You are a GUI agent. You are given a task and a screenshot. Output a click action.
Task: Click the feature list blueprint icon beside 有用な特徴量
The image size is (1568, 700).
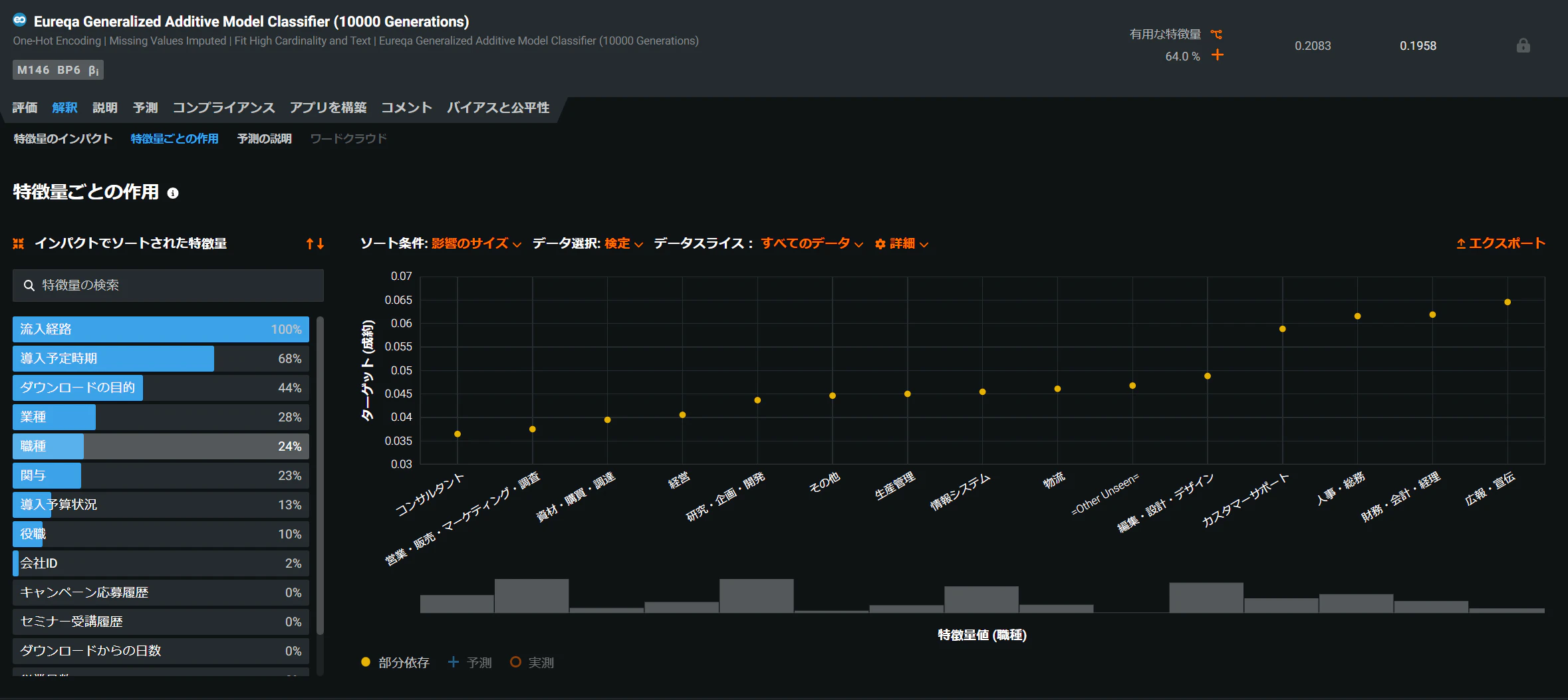(x=1216, y=34)
